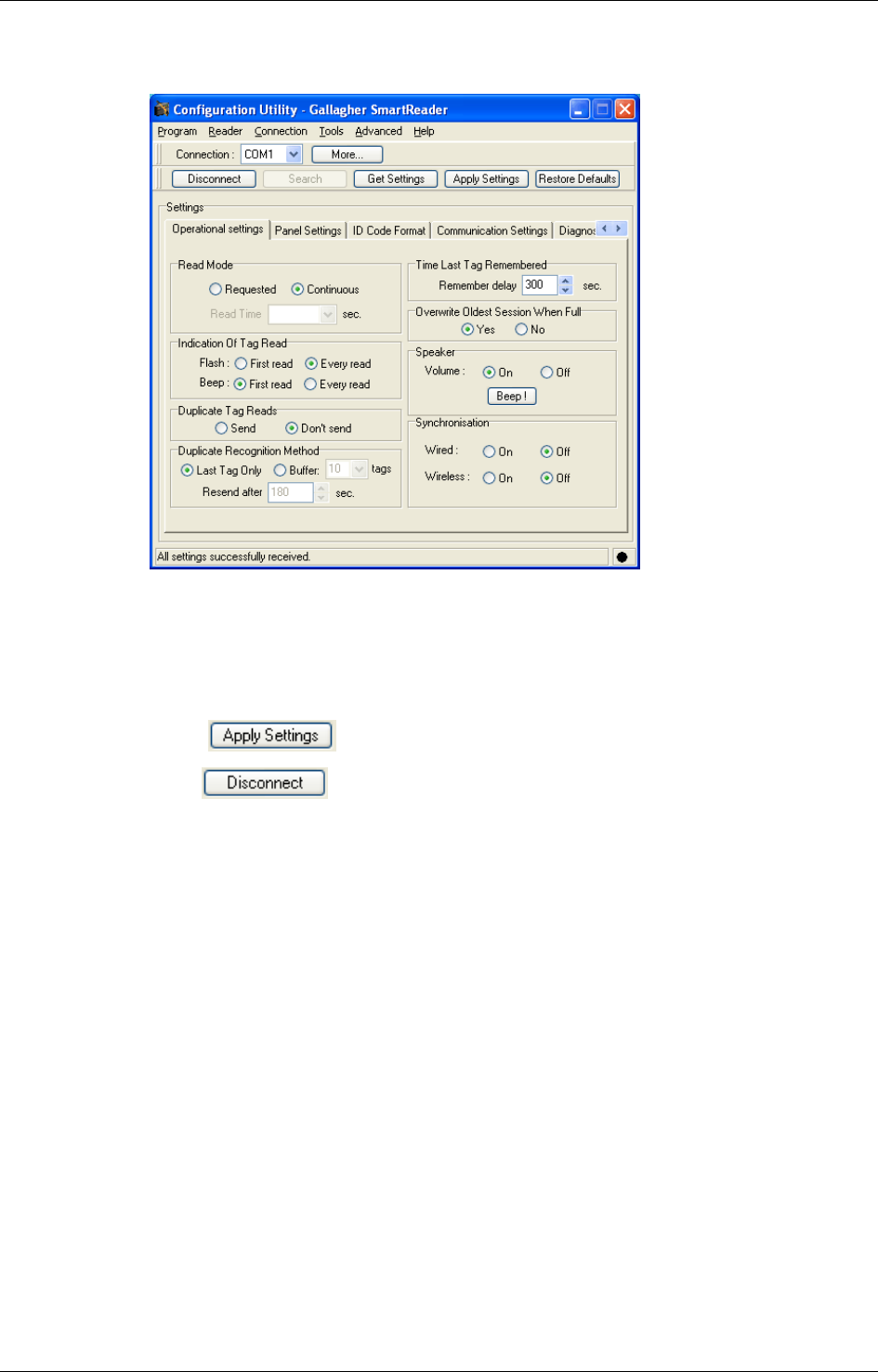The height and width of the screenshot is (1372, 878).
Task: Switch to Operational settings tab
Action: (x=217, y=229)
